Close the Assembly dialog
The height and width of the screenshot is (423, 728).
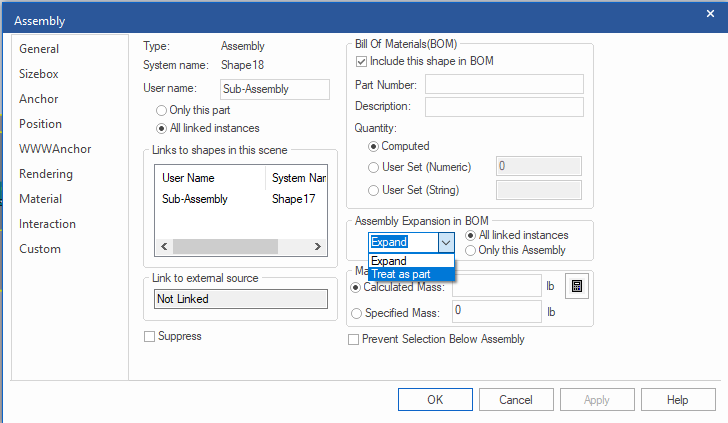pos(710,13)
